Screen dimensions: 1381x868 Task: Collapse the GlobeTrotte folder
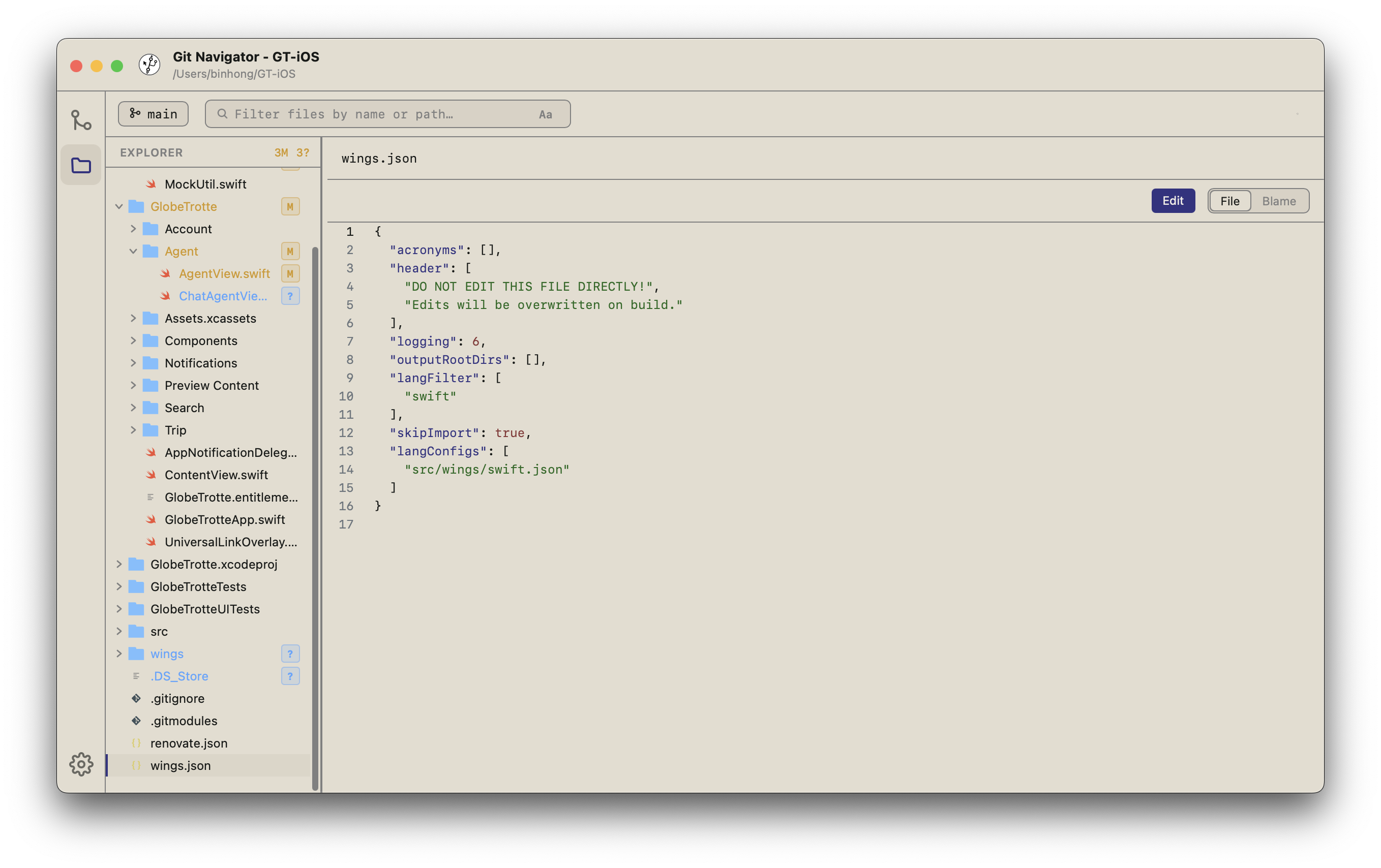pos(118,206)
